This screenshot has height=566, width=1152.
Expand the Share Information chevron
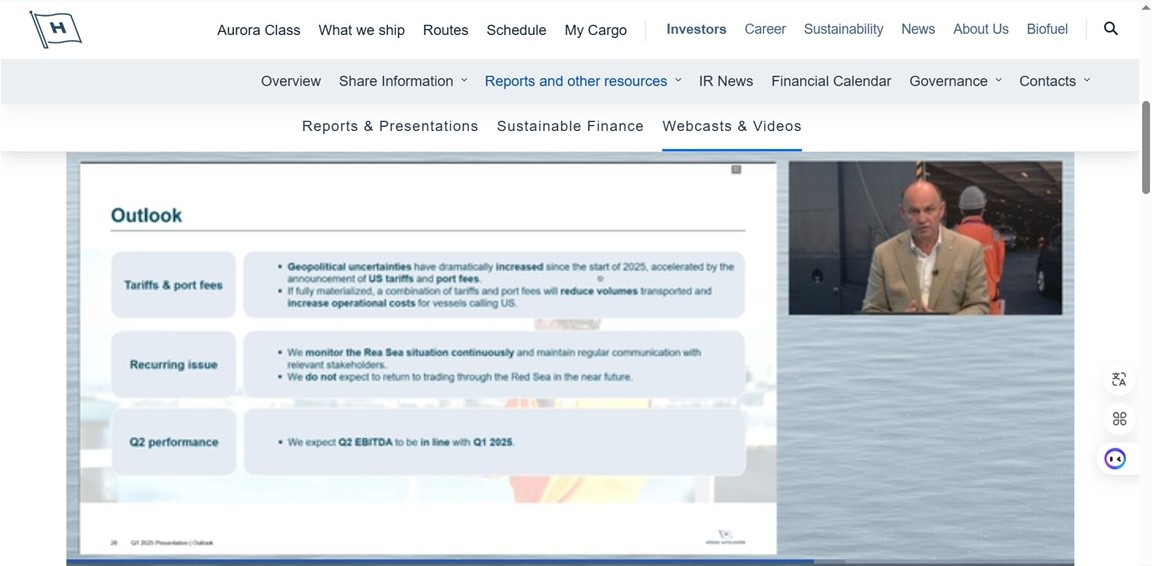464,80
